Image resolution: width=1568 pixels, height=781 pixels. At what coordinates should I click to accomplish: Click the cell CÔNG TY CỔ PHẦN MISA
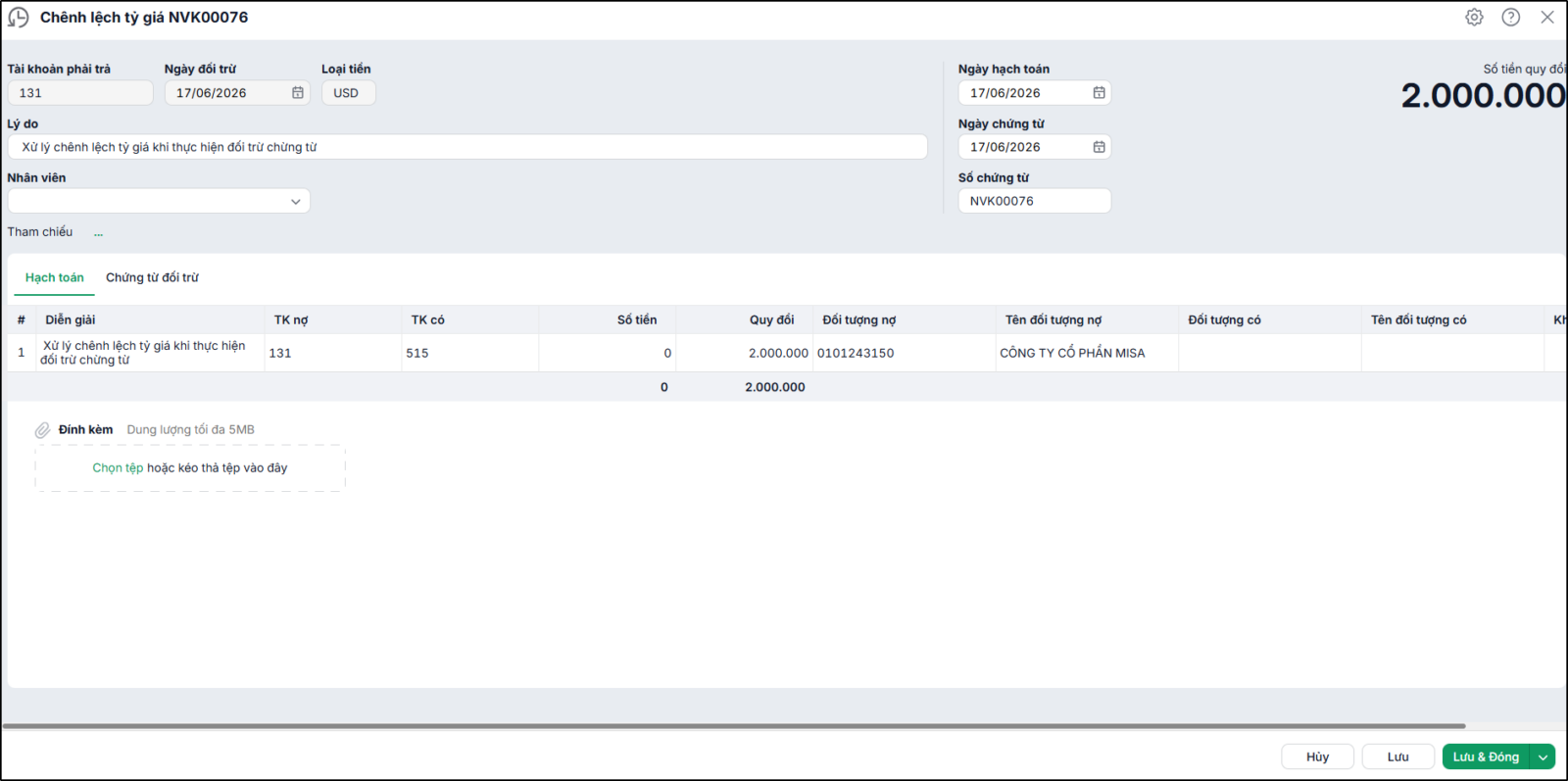tap(1087, 353)
